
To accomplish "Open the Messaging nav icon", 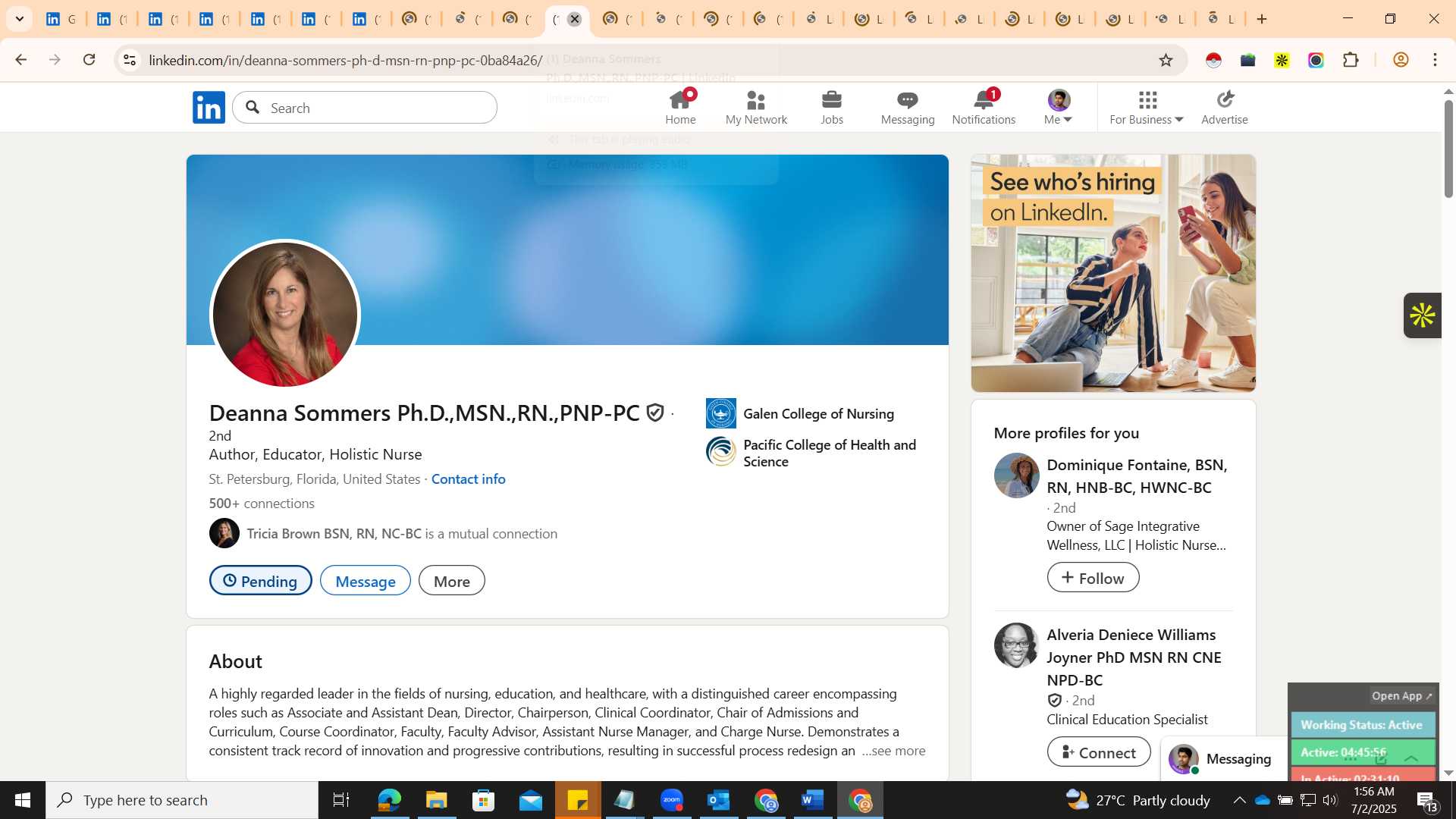I will (x=908, y=107).
